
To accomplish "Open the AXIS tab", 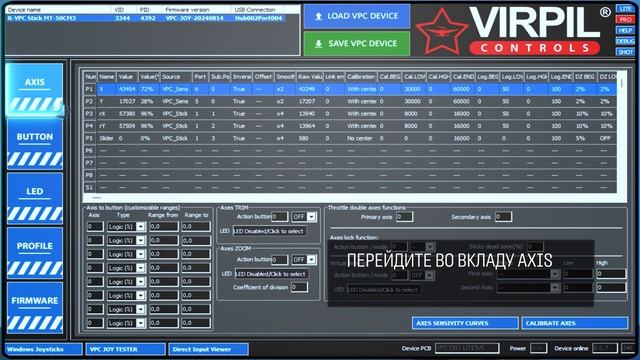I will pos(35,90).
